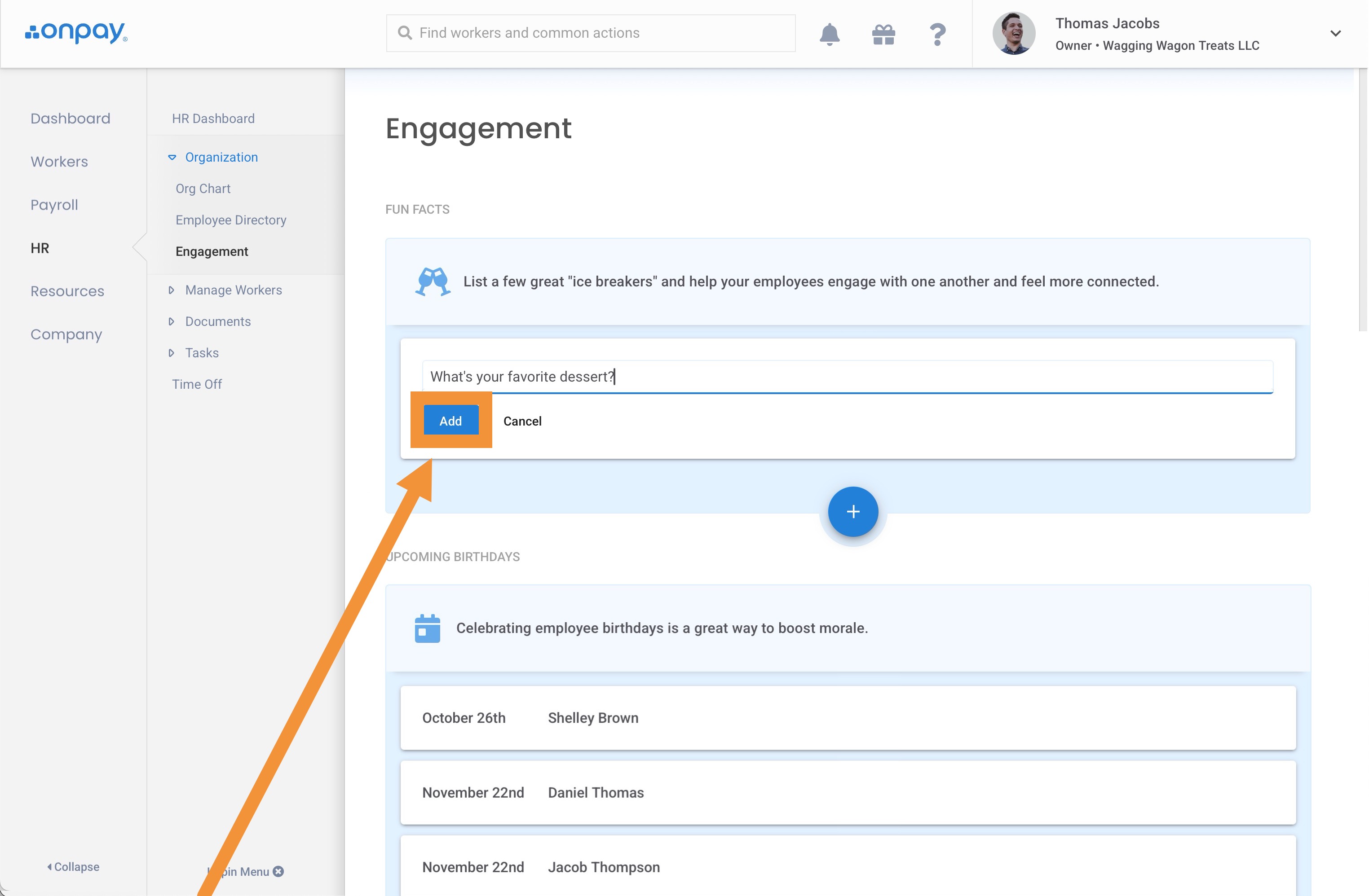Open the gift rewards icon
The width and height of the screenshot is (1369, 896).
pyautogui.click(x=883, y=34)
